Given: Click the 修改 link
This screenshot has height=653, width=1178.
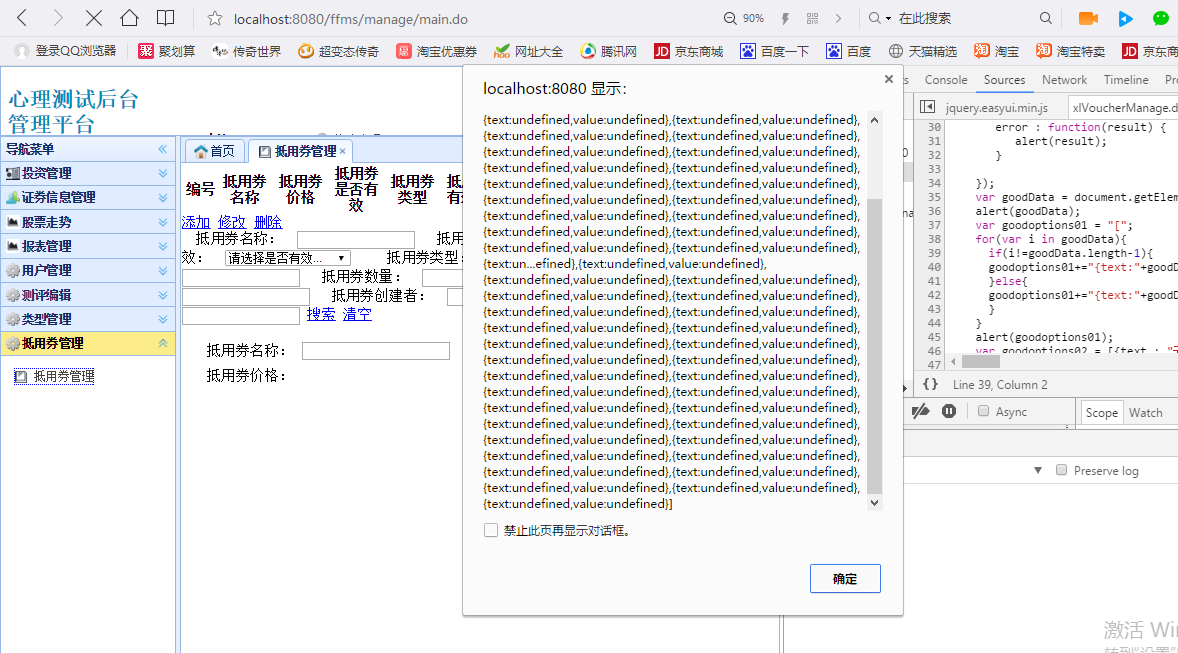Looking at the screenshot, I should point(231,222).
